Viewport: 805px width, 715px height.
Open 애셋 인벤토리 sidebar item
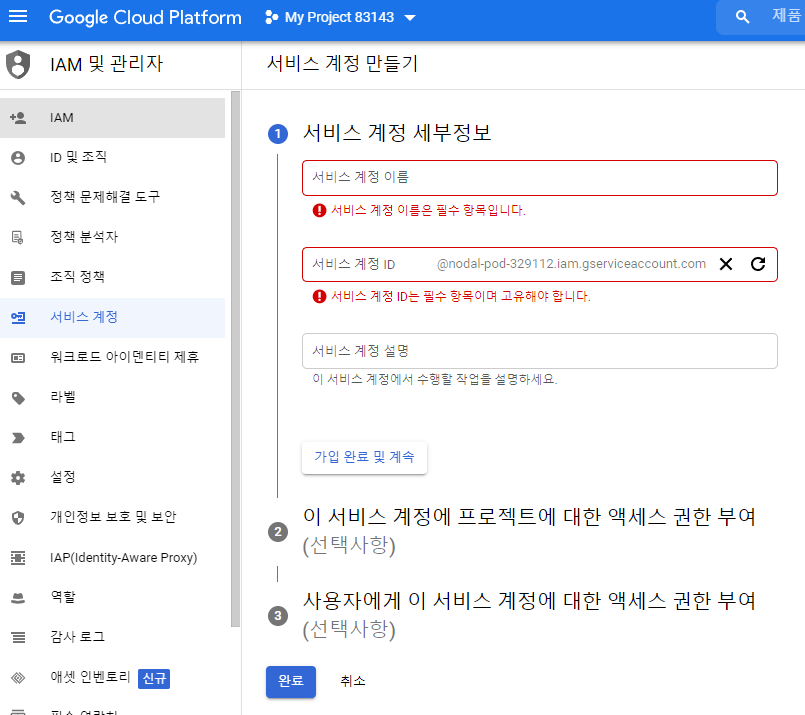click(x=112, y=678)
